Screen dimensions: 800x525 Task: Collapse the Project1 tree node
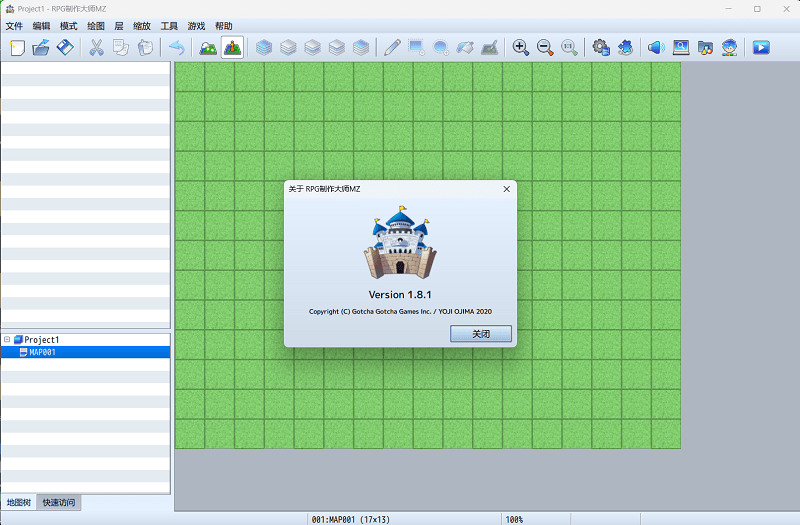click(7, 340)
